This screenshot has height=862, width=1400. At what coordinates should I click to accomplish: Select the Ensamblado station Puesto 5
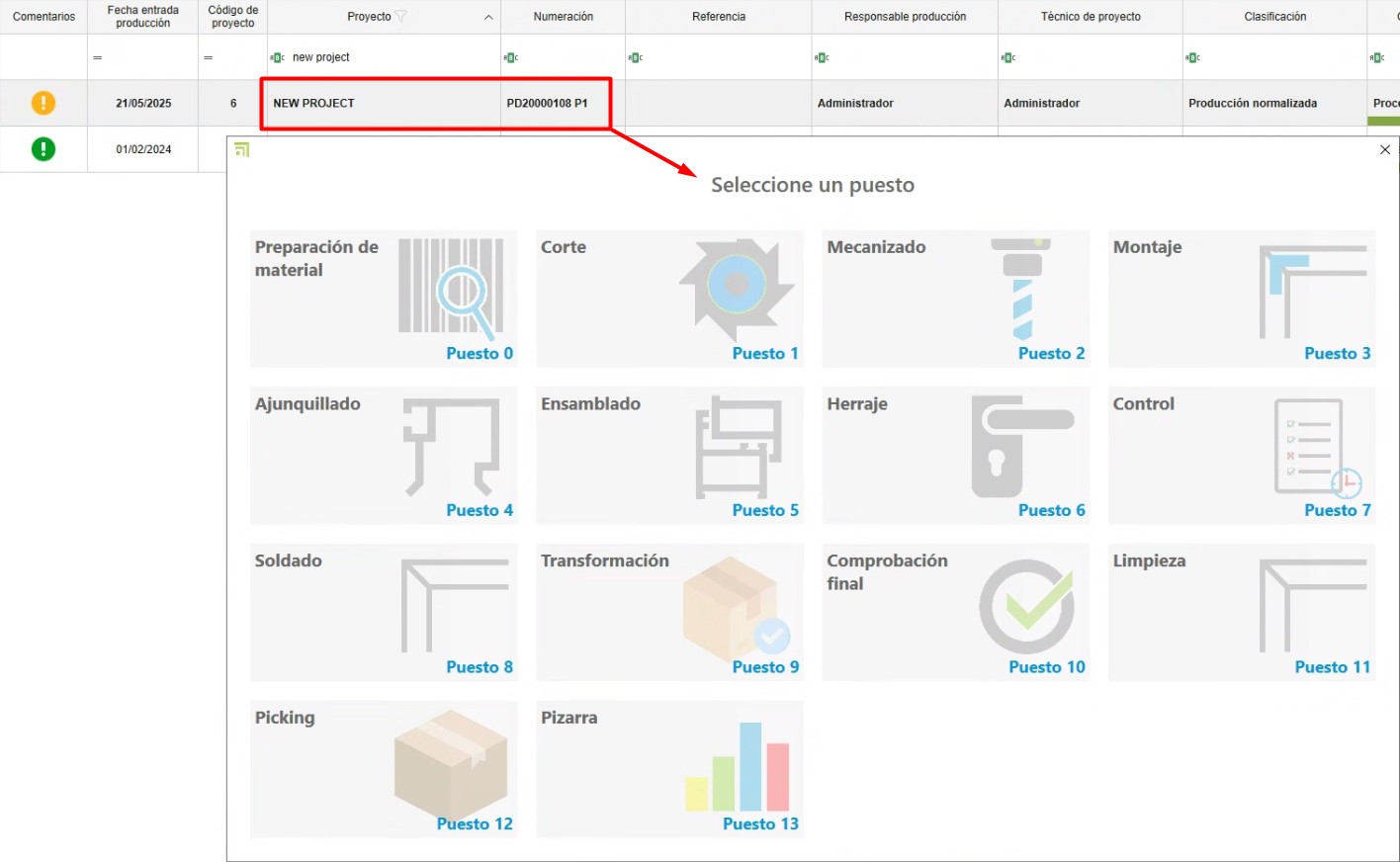(x=669, y=456)
